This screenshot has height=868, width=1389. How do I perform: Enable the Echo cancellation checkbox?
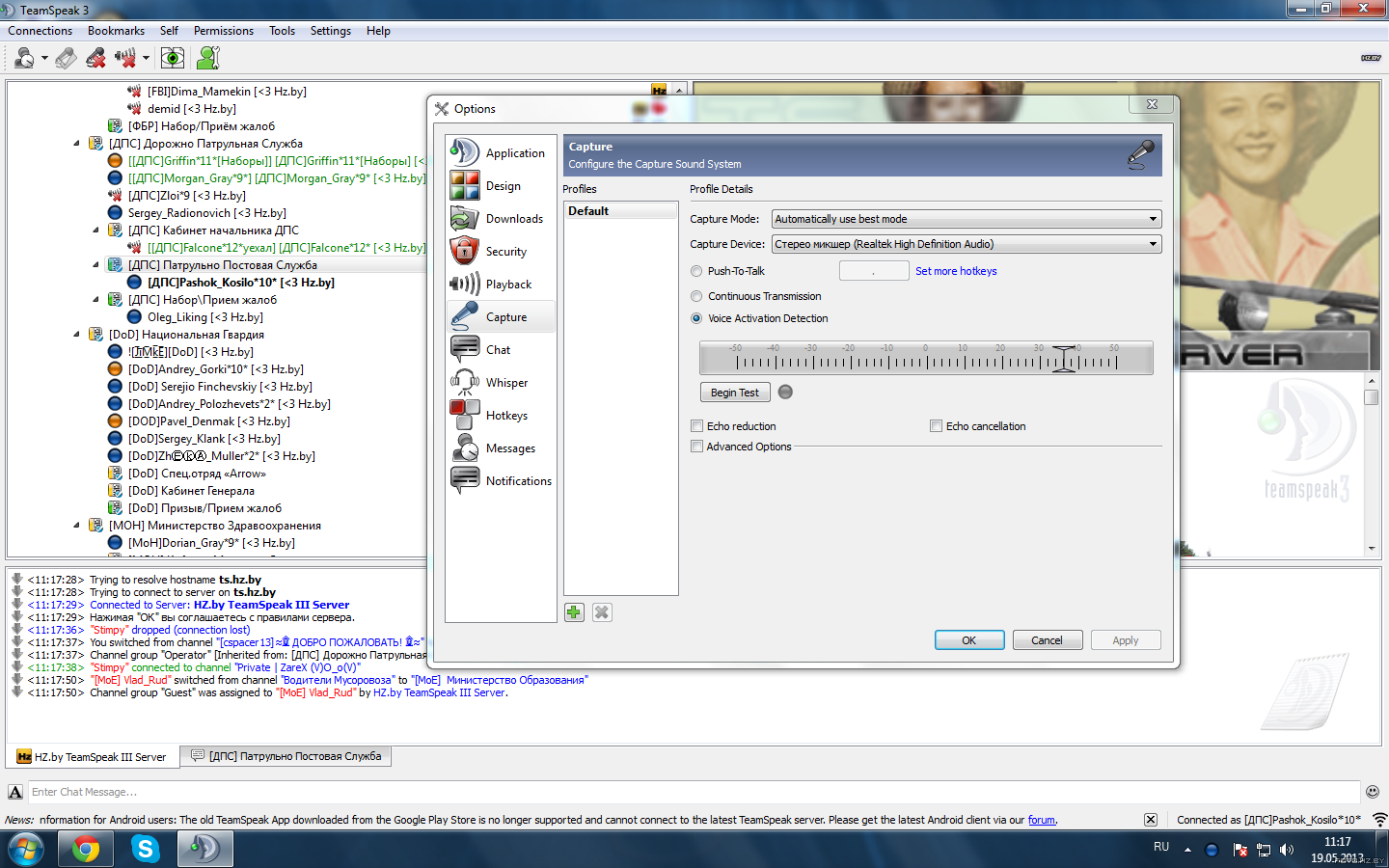click(x=936, y=425)
